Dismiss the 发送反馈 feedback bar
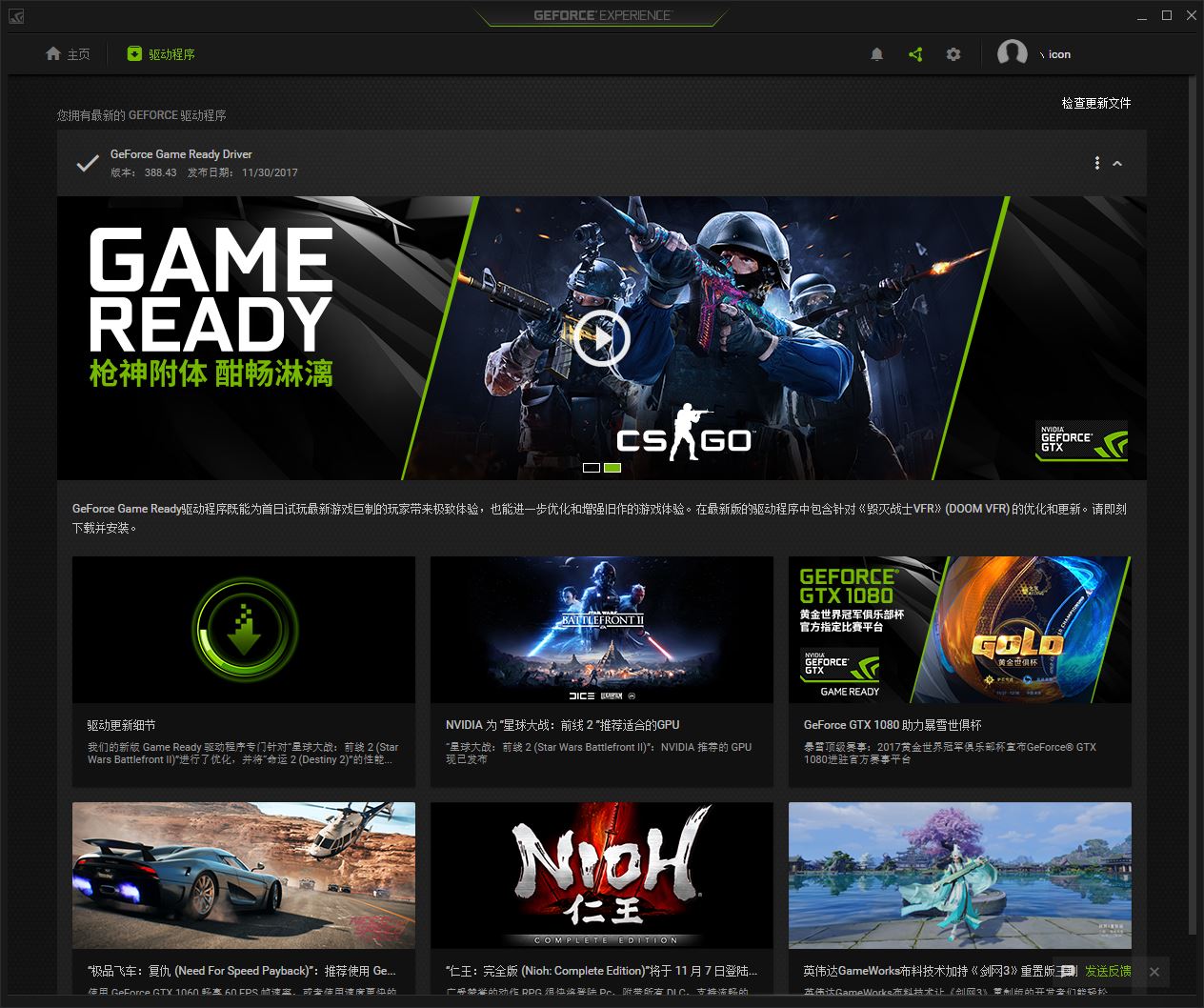The width and height of the screenshot is (1204, 1008). [1154, 972]
